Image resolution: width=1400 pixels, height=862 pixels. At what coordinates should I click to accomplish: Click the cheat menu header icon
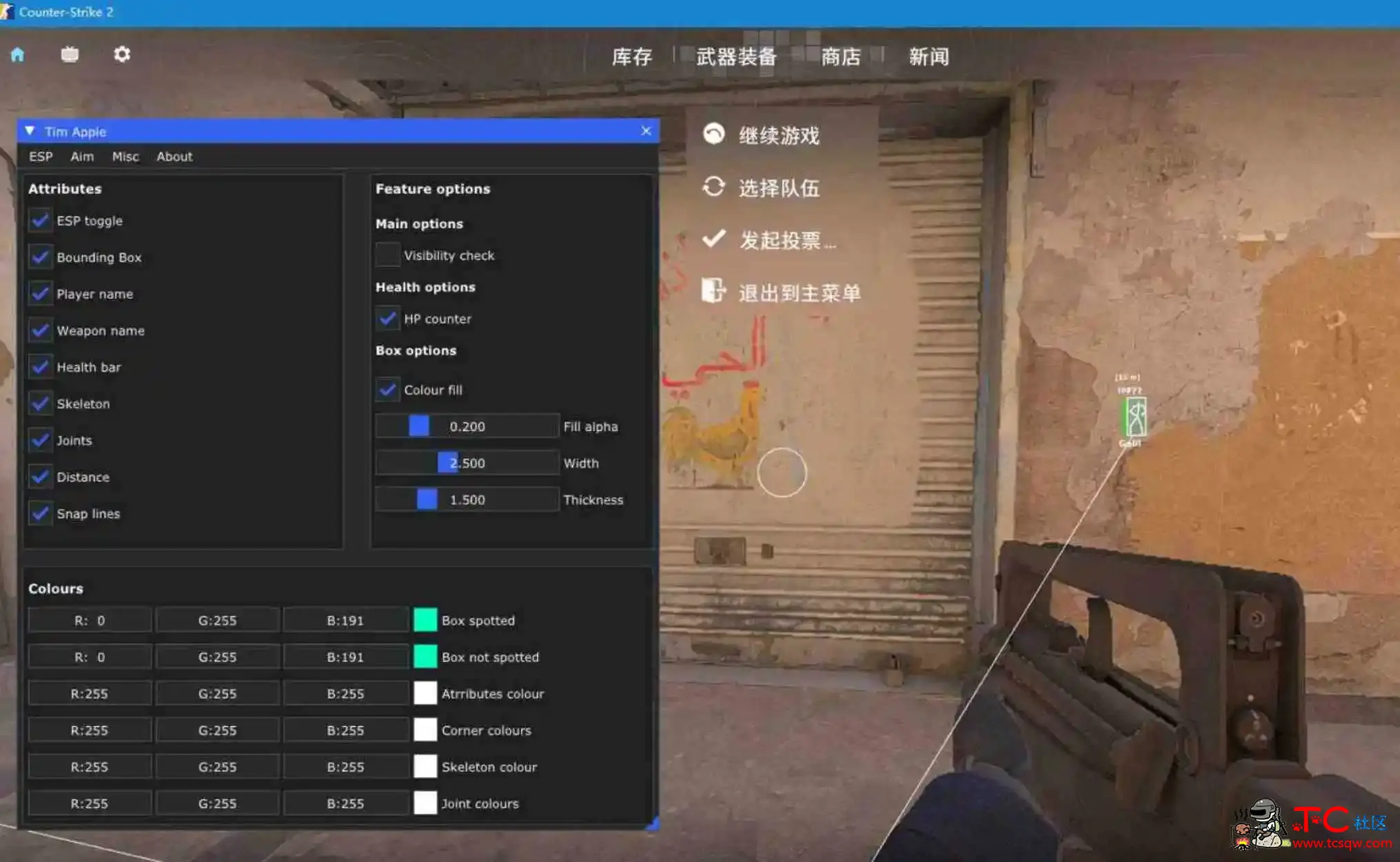[x=32, y=131]
